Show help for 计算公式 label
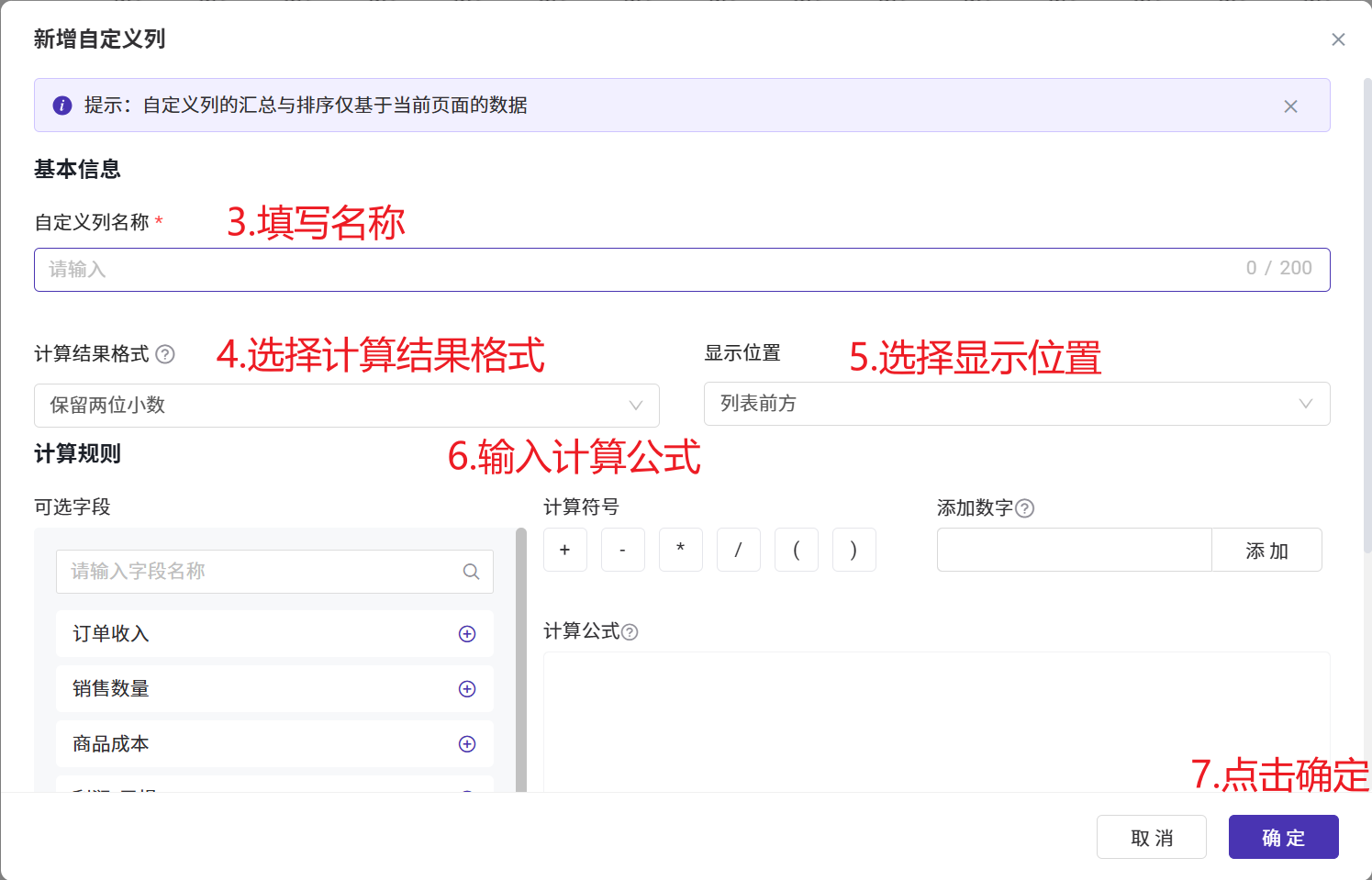Screen dimensions: 1372x880 click(x=630, y=632)
